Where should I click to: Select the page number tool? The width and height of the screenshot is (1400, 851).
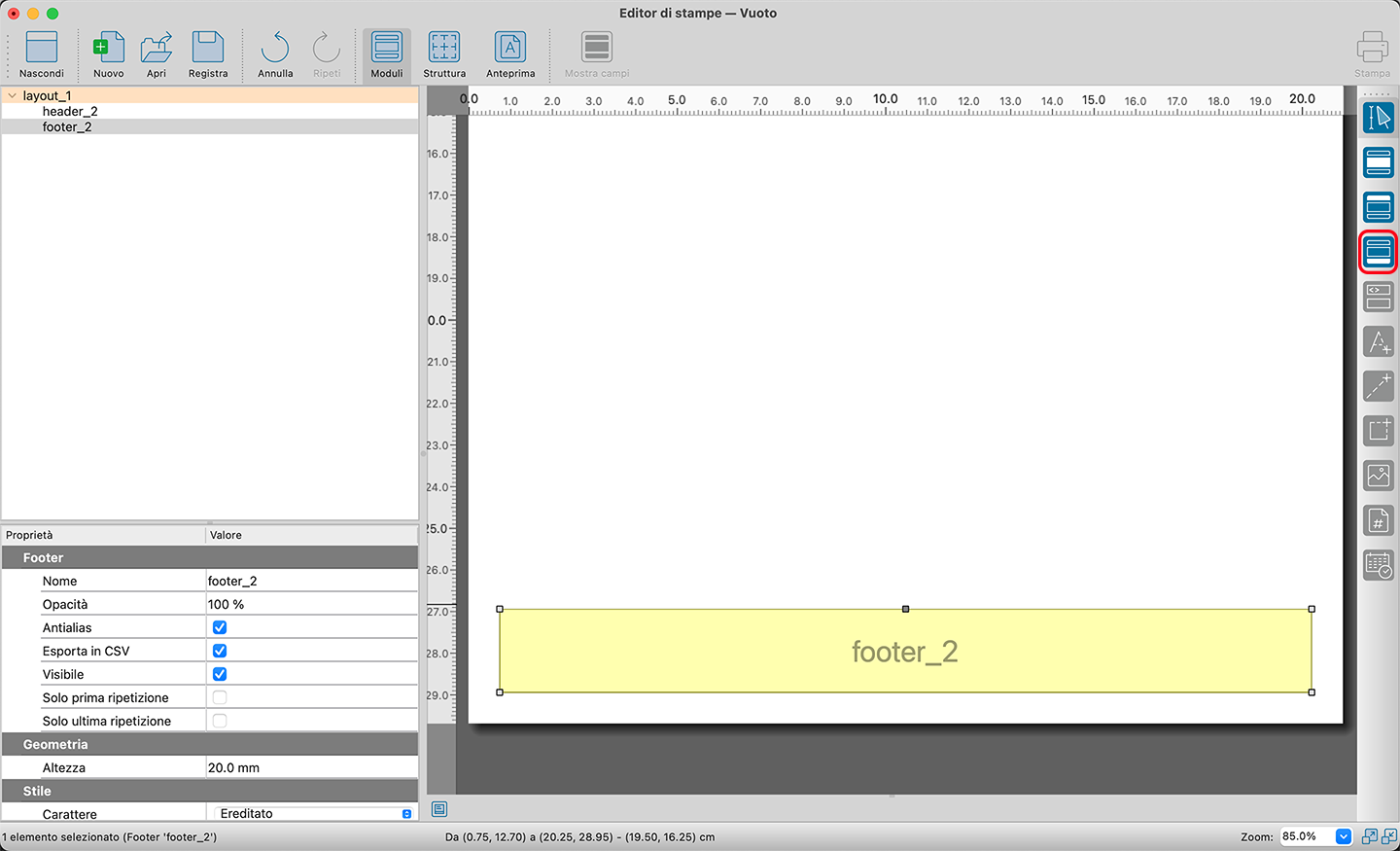coord(1378,520)
